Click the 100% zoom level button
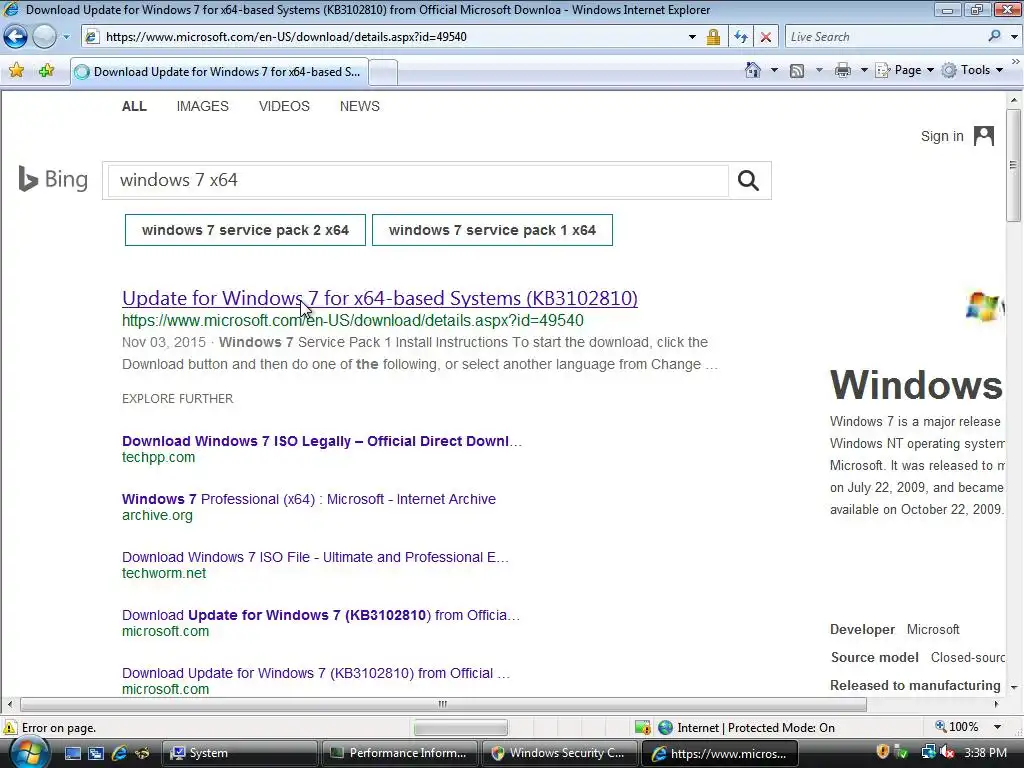Image resolution: width=1024 pixels, height=768 pixels. pyautogui.click(x=957, y=727)
